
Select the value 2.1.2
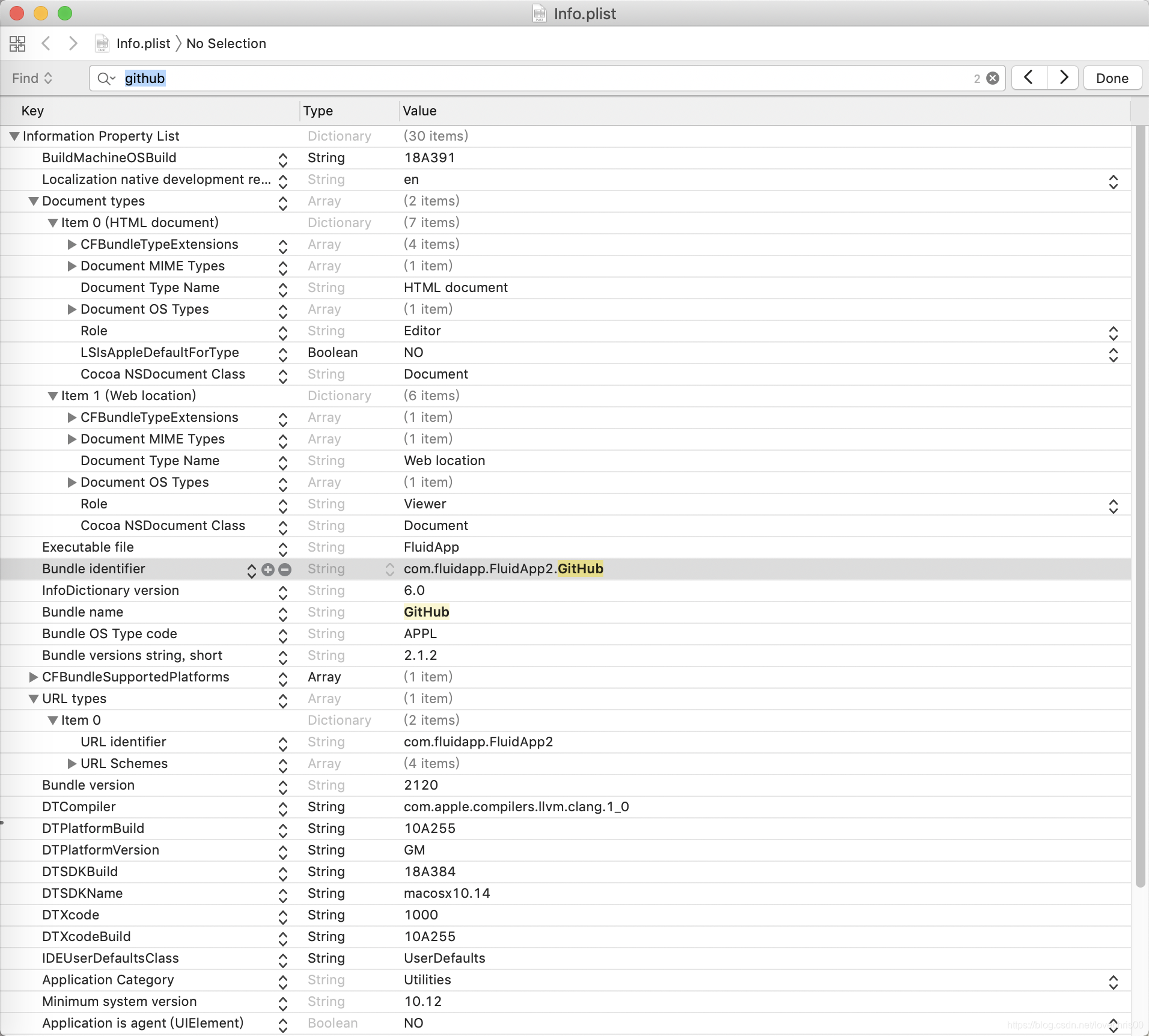[x=421, y=655]
